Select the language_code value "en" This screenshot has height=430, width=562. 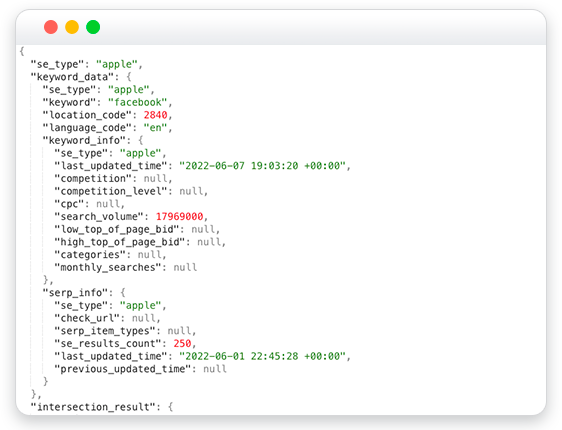(156, 128)
